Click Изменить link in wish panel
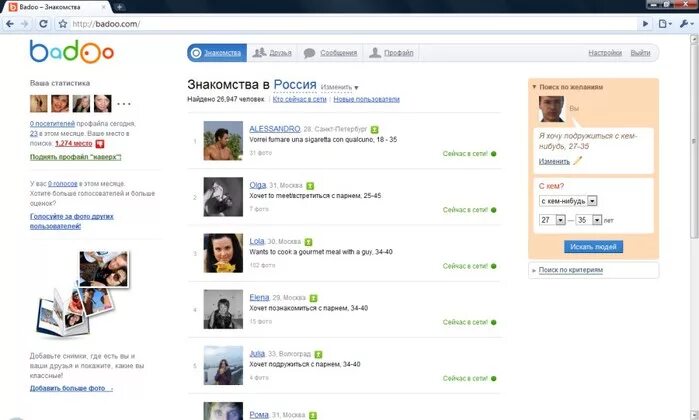The width and height of the screenshot is (699, 420). pos(554,161)
